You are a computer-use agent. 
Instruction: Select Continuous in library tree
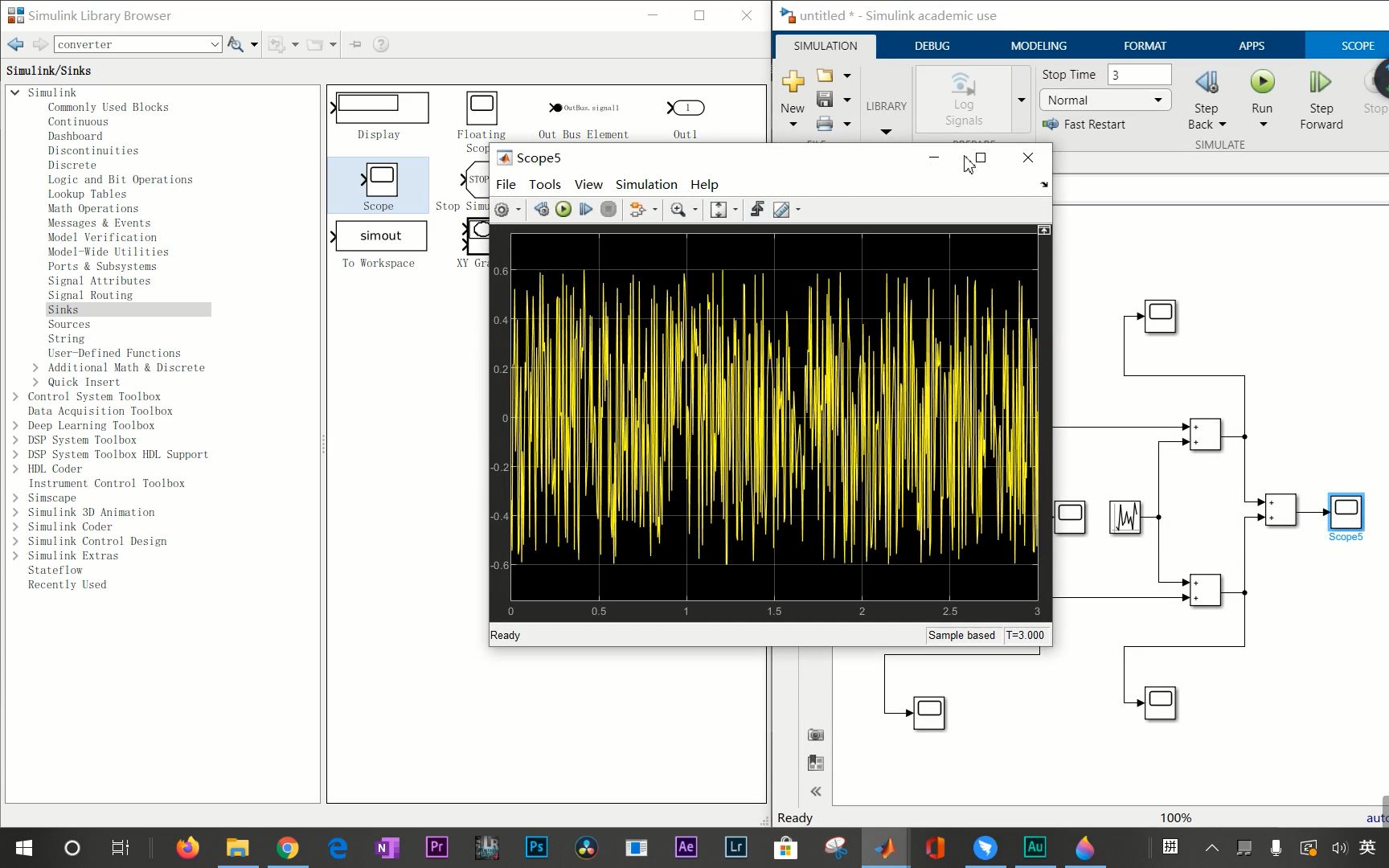[78, 121]
